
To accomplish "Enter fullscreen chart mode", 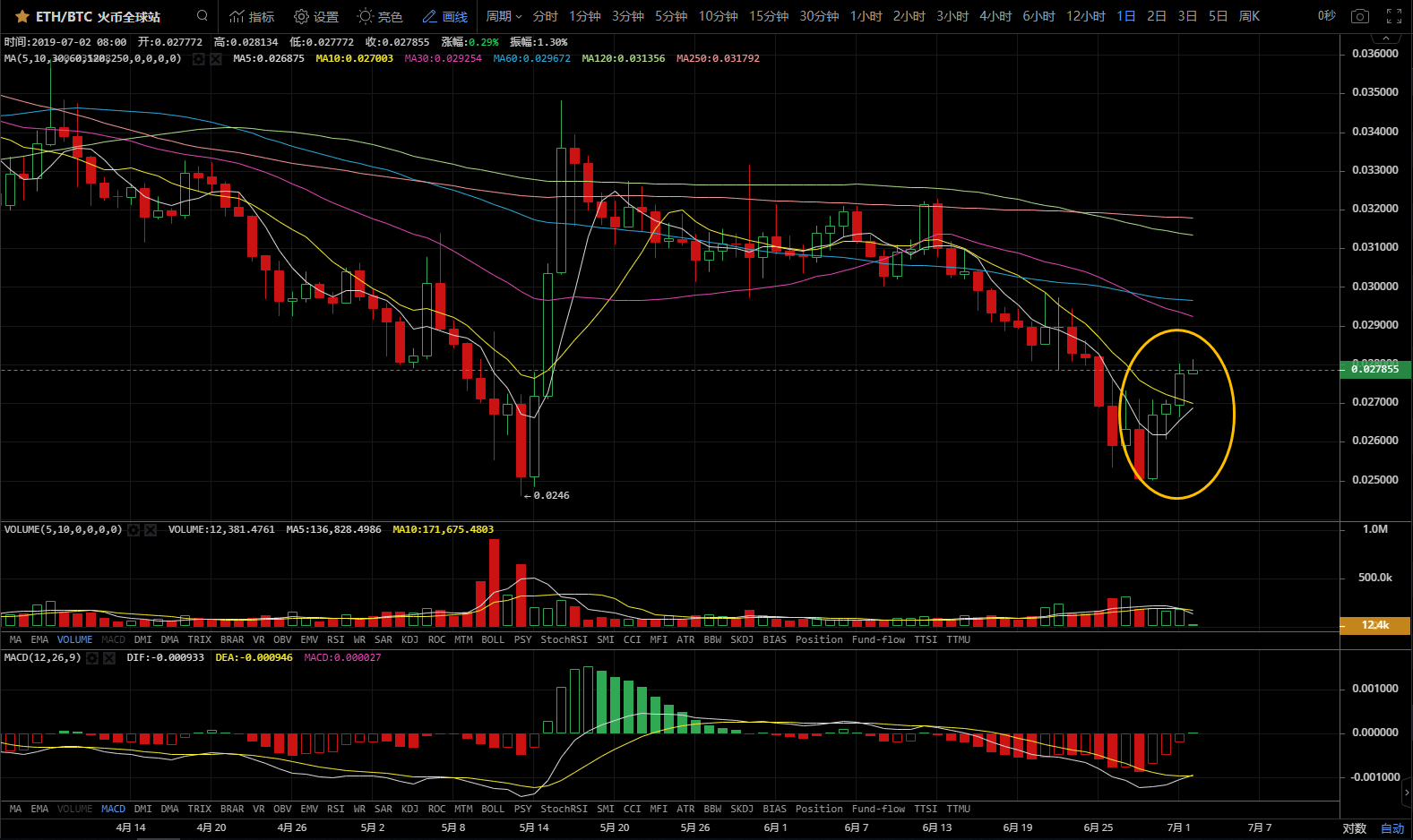I will click(x=1394, y=16).
